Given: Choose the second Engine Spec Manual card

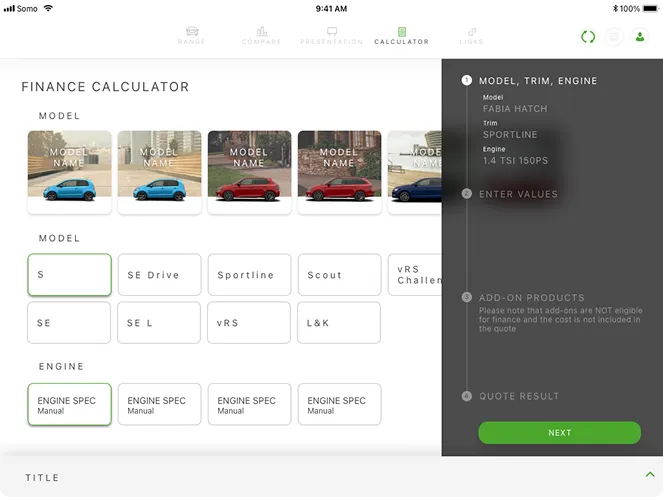Looking at the screenshot, I should [x=159, y=404].
